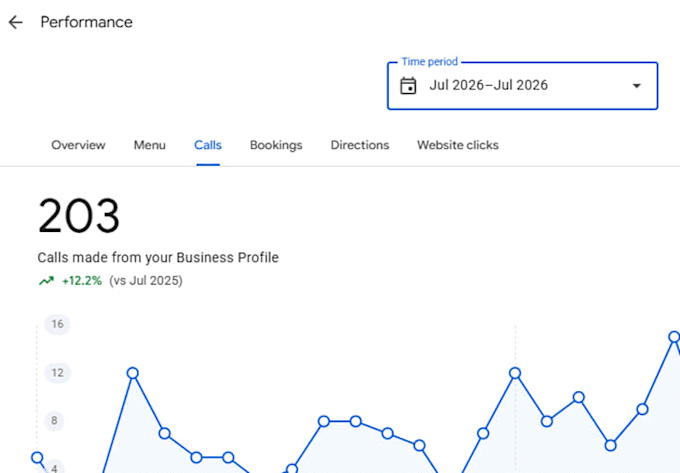Image resolution: width=680 pixels, height=473 pixels.
Task: Select the Calls tab
Action: point(208,145)
